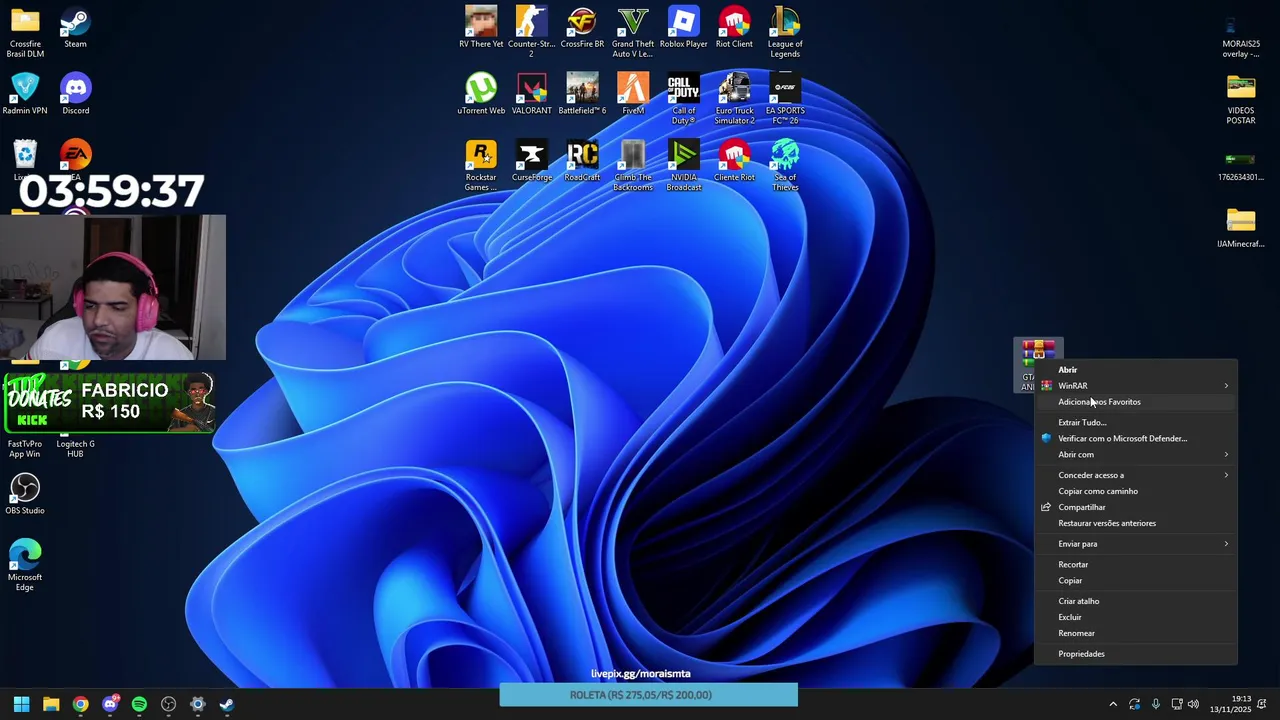This screenshot has height=720, width=1280.
Task: Select Restaurar versões anteriores
Action: coord(1136,524)
